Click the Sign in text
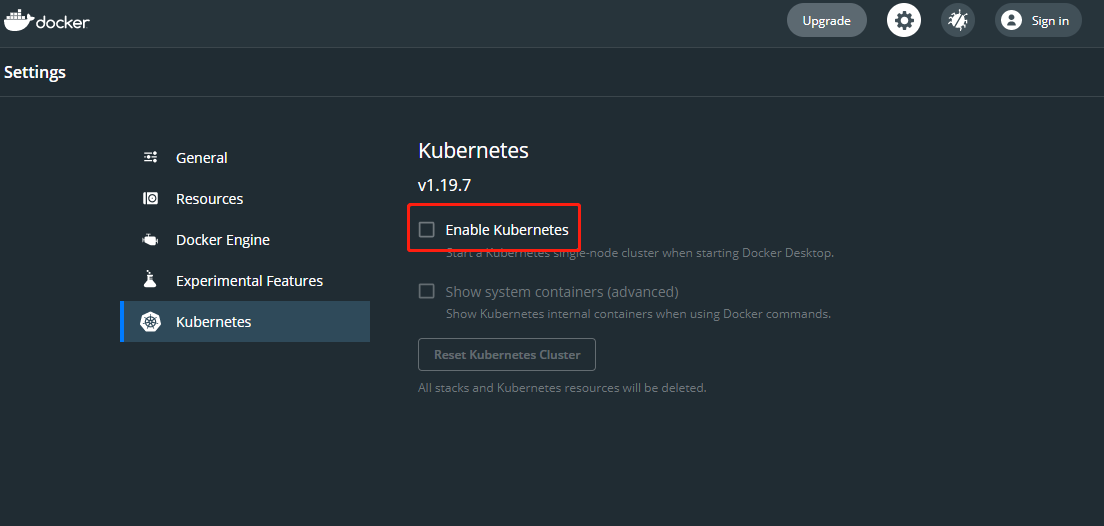 (x=1050, y=21)
